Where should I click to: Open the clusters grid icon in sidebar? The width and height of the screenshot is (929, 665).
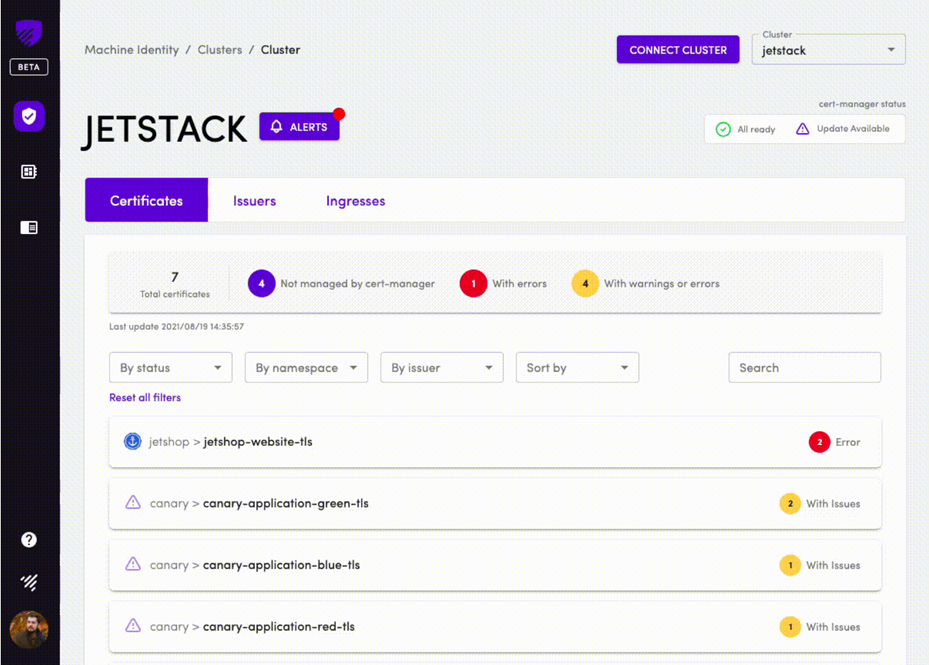point(29,172)
